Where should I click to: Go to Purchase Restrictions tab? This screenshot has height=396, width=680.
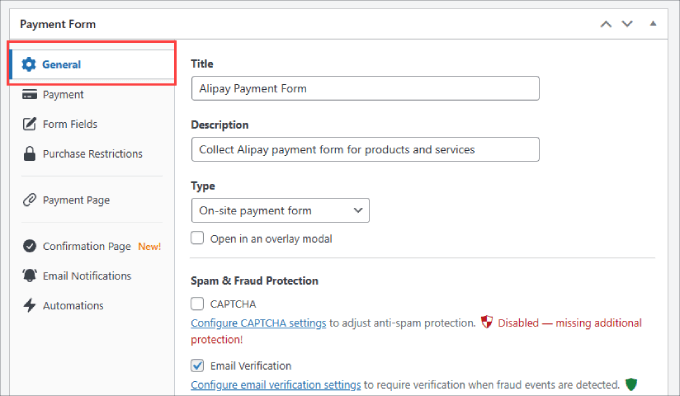pyautogui.click(x=92, y=154)
